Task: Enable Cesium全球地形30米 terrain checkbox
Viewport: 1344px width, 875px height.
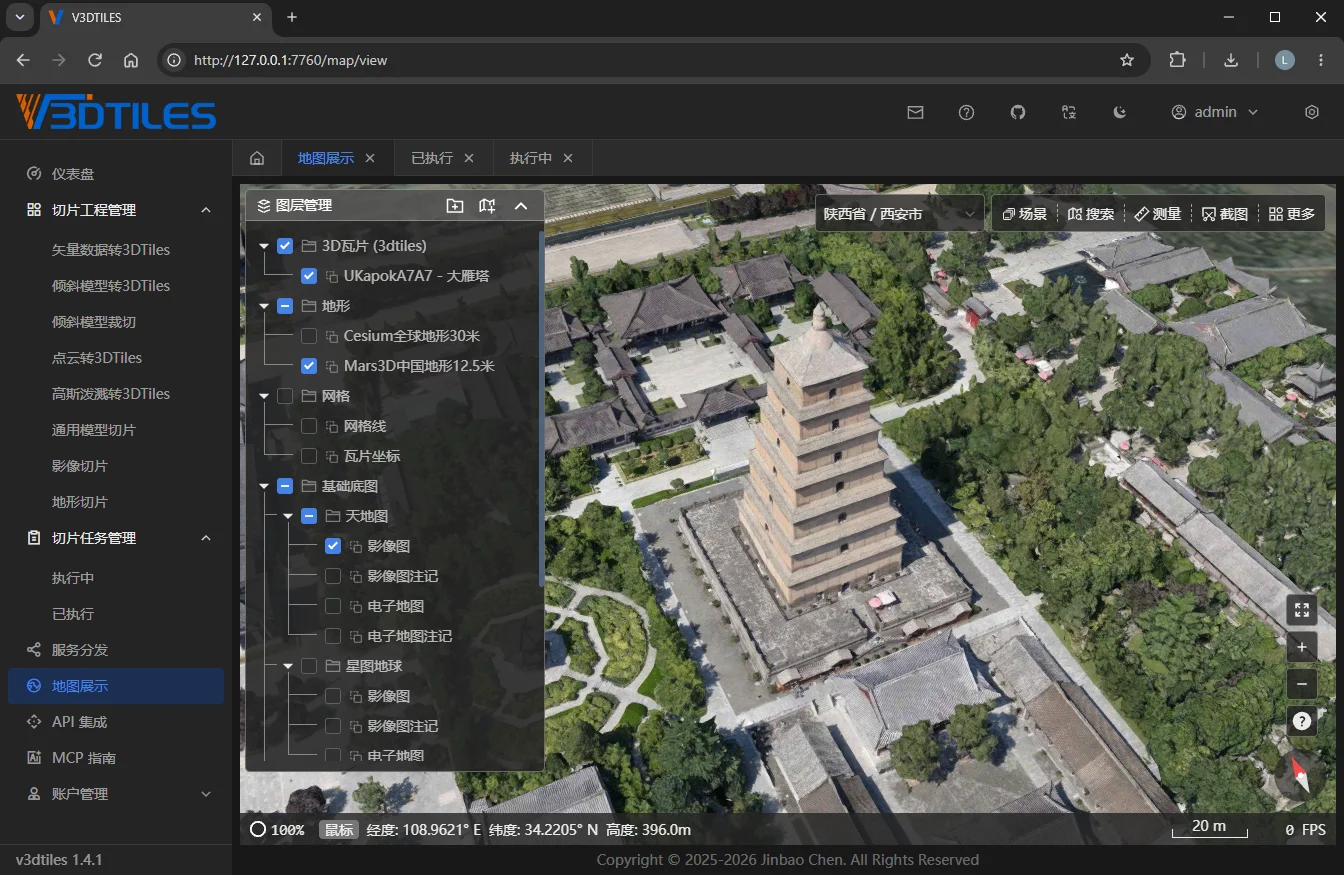Action: [309, 336]
